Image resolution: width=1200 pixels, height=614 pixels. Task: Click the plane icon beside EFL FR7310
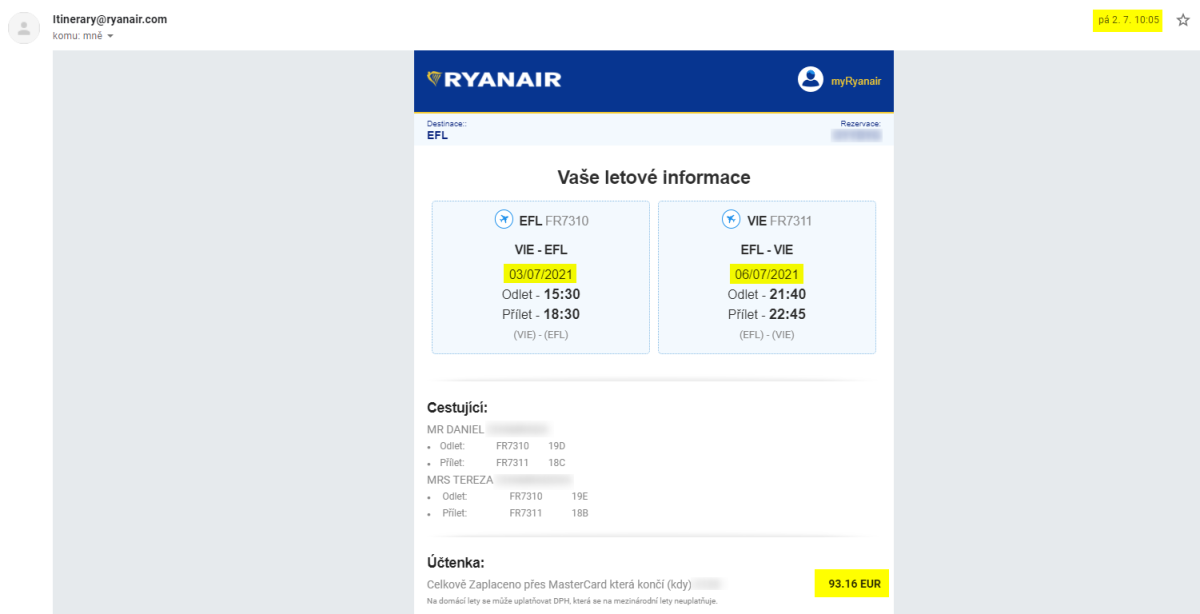(504, 219)
